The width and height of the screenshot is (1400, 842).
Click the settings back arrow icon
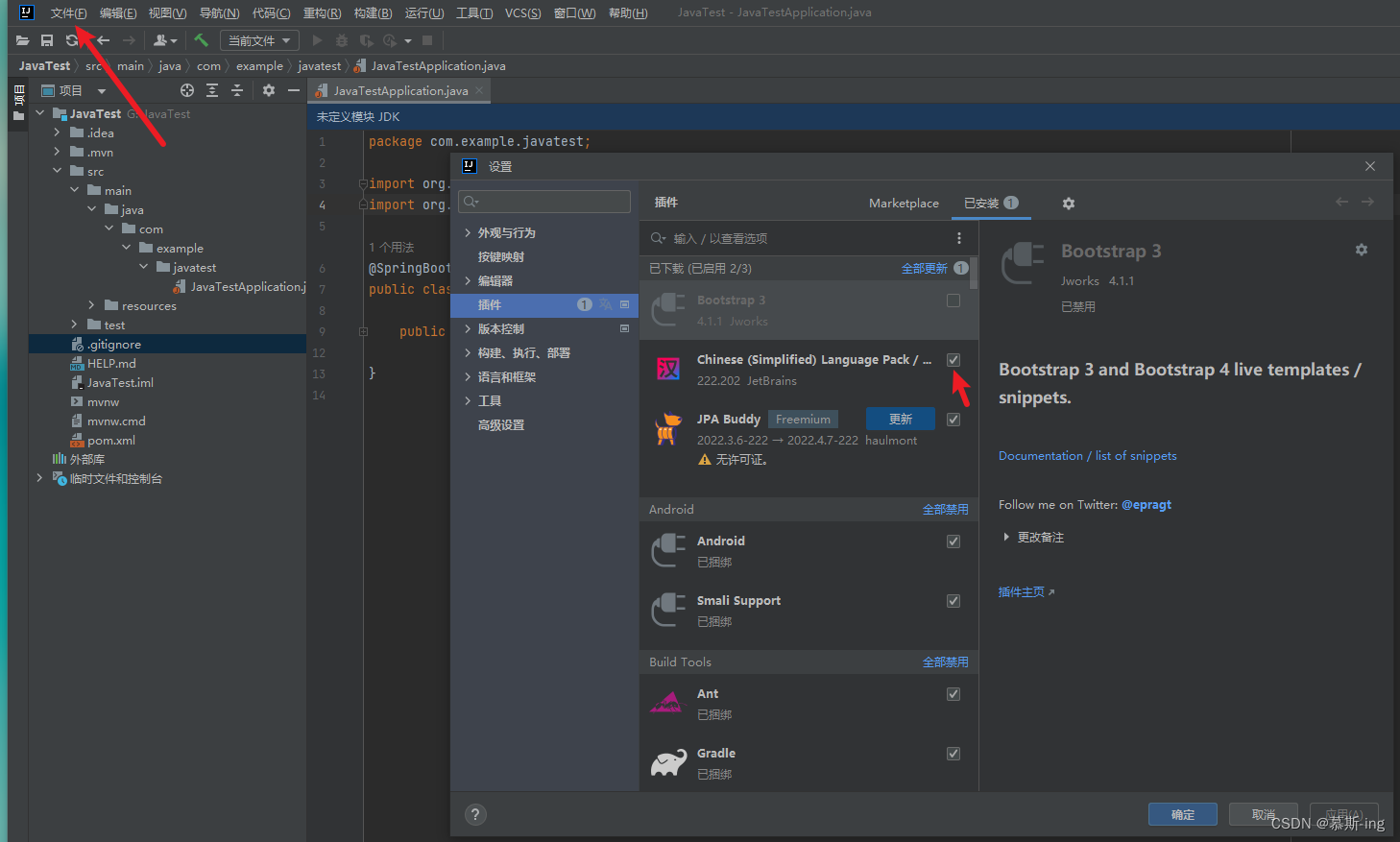tap(1341, 202)
